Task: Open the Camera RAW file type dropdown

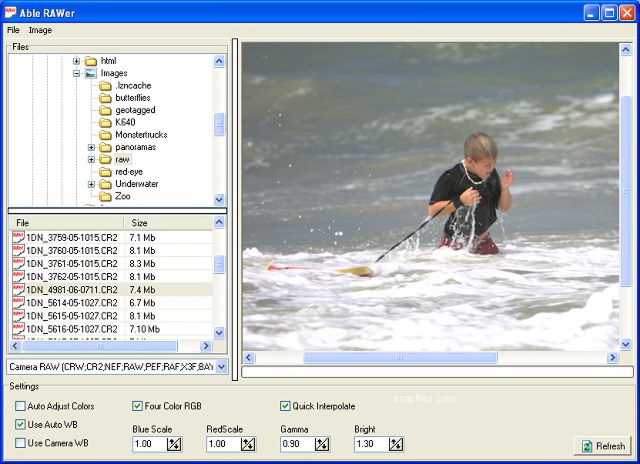Action: (x=221, y=367)
